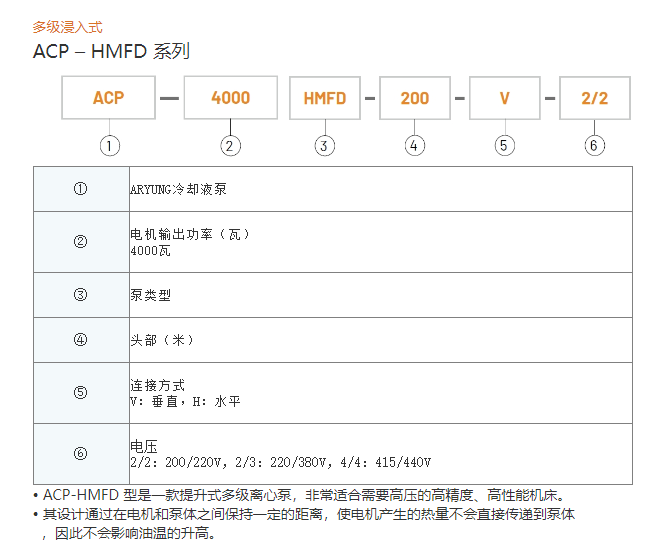Click the ACP model code box
The image size is (663, 550).
pos(109,98)
